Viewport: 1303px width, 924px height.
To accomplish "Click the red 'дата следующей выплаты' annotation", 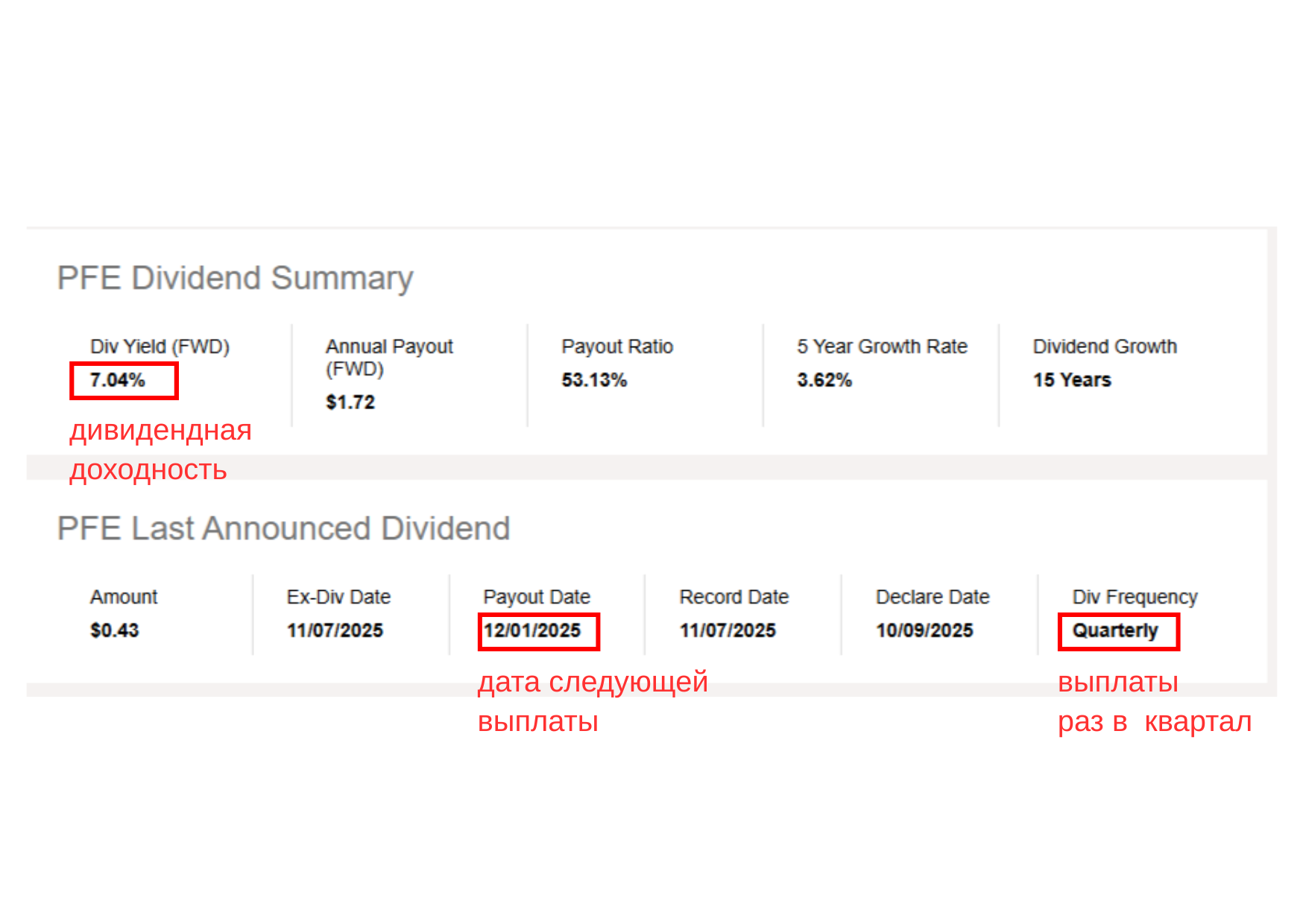I will pyautogui.click(x=592, y=701).
